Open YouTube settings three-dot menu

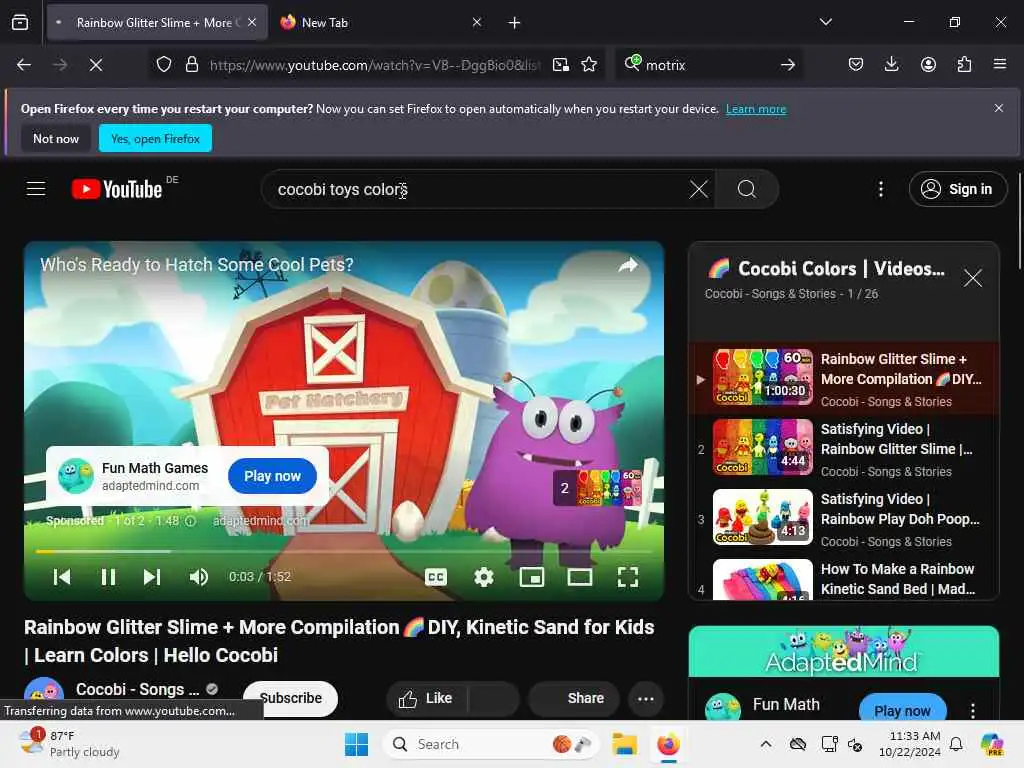click(x=881, y=189)
